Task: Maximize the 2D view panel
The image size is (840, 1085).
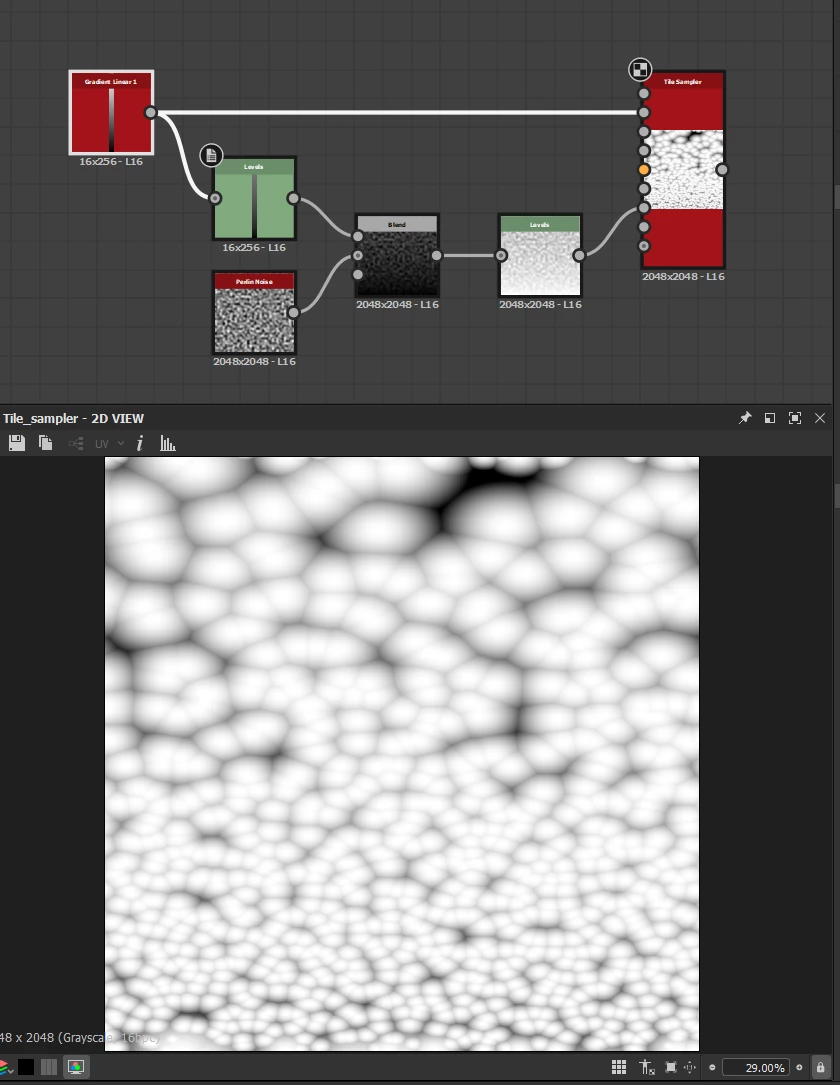Action: (x=794, y=418)
